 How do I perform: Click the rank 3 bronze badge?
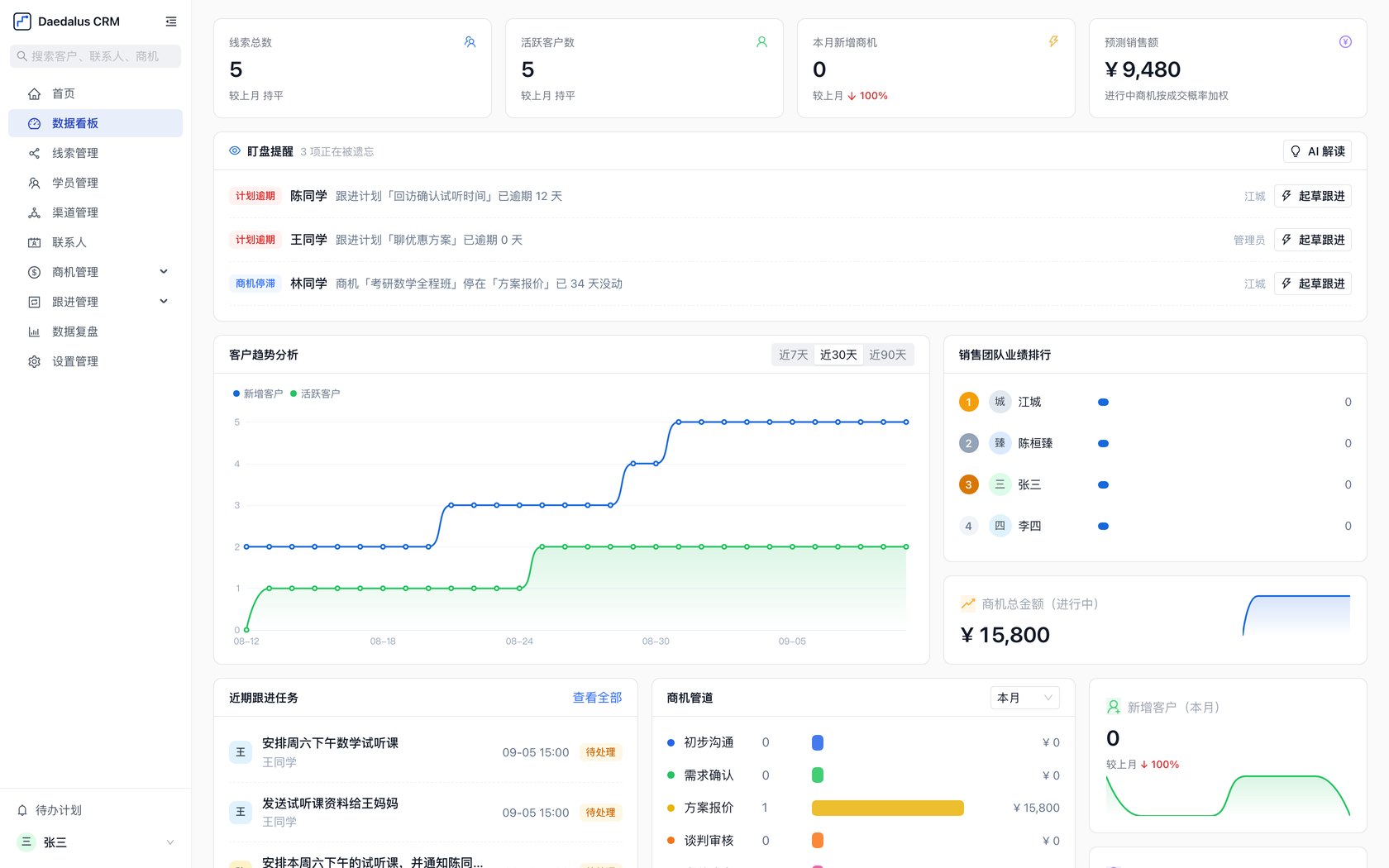[968, 484]
